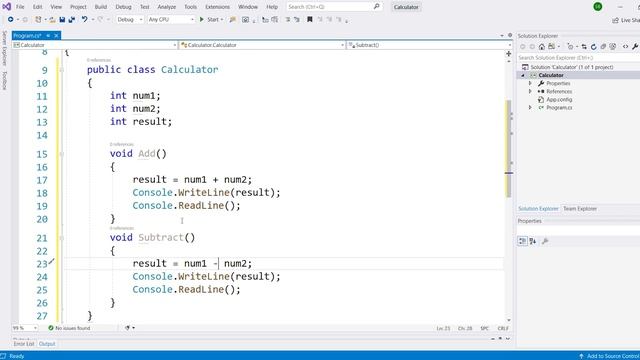This screenshot has width=640, height=360.
Task: Click Sync with Active Document icon
Action: tap(584, 47)
